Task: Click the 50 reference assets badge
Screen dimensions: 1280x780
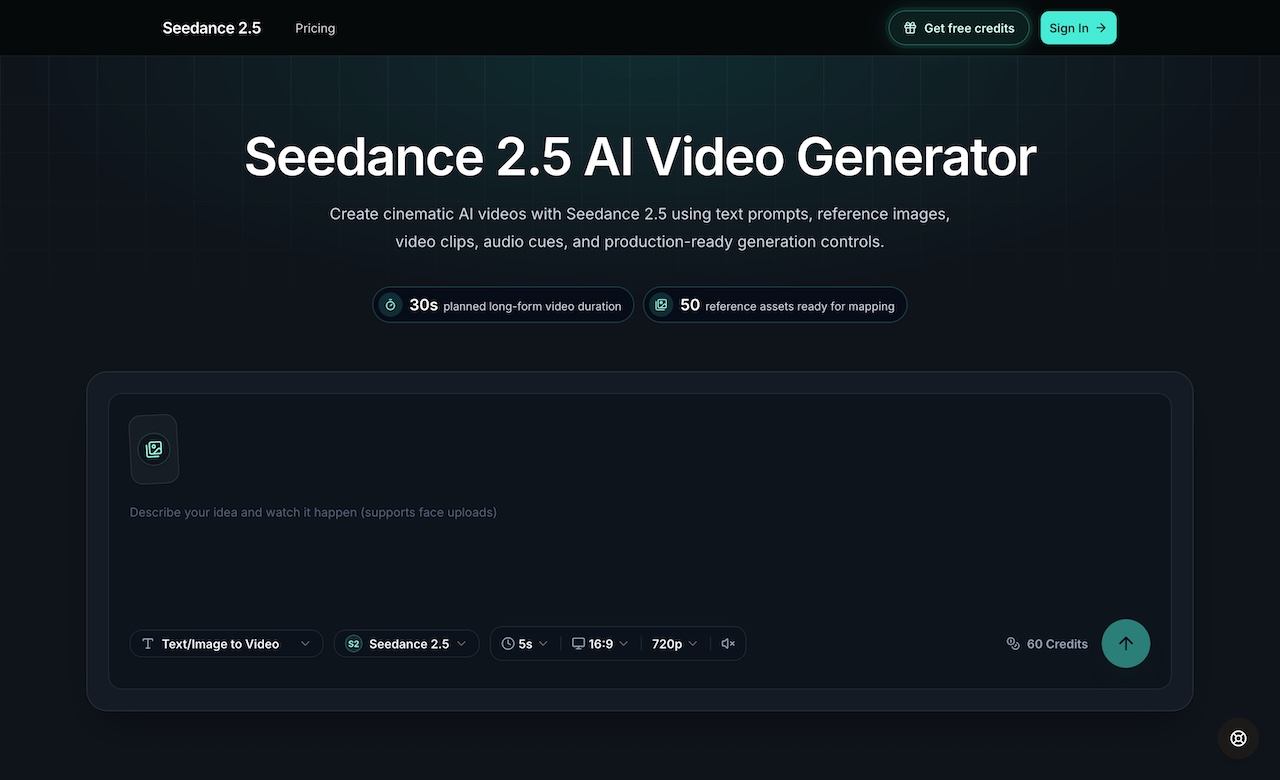Action: (775, 305)
